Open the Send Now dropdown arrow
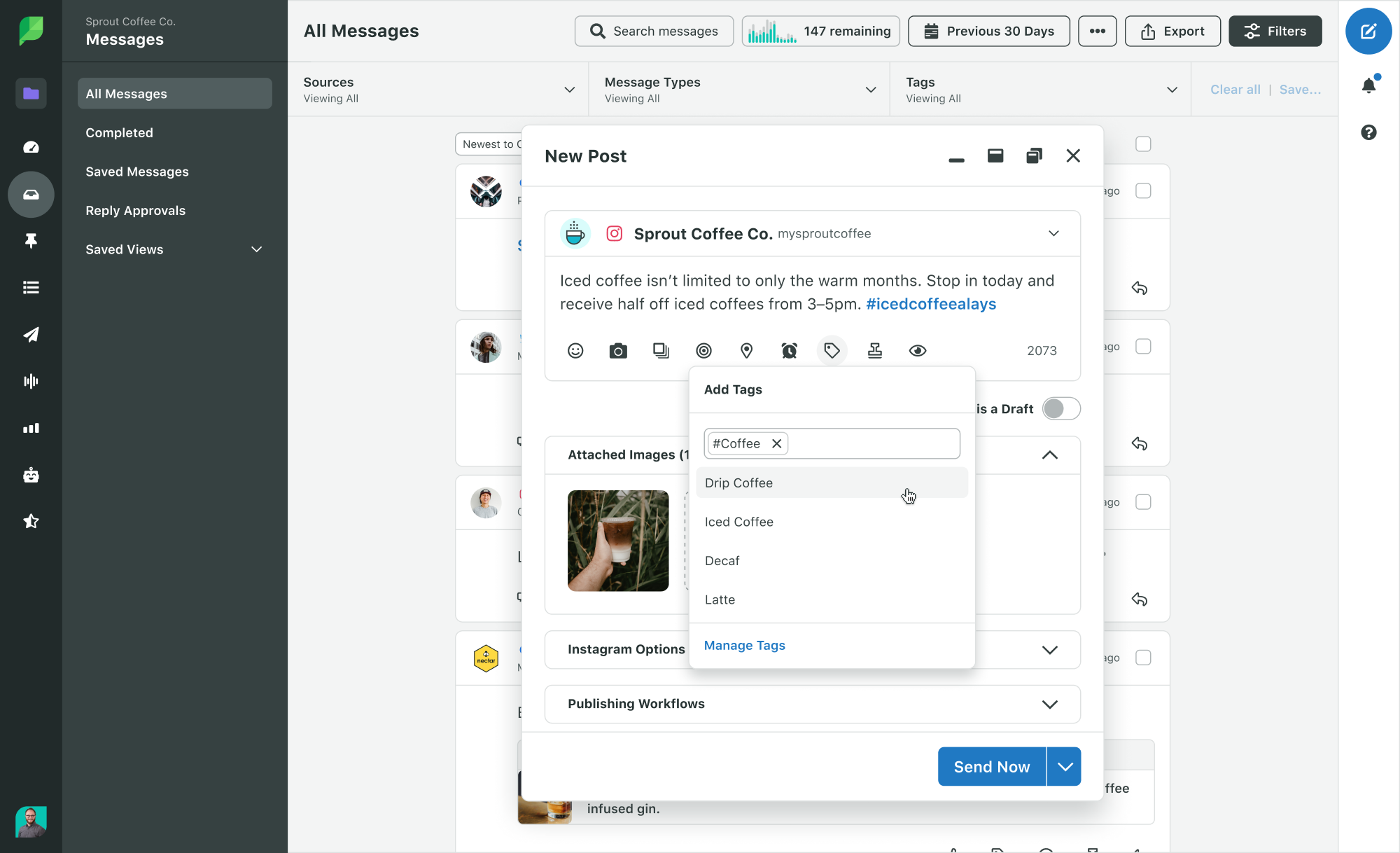This screenshot has width=1400, height=853. click(x=1064, y=766)
